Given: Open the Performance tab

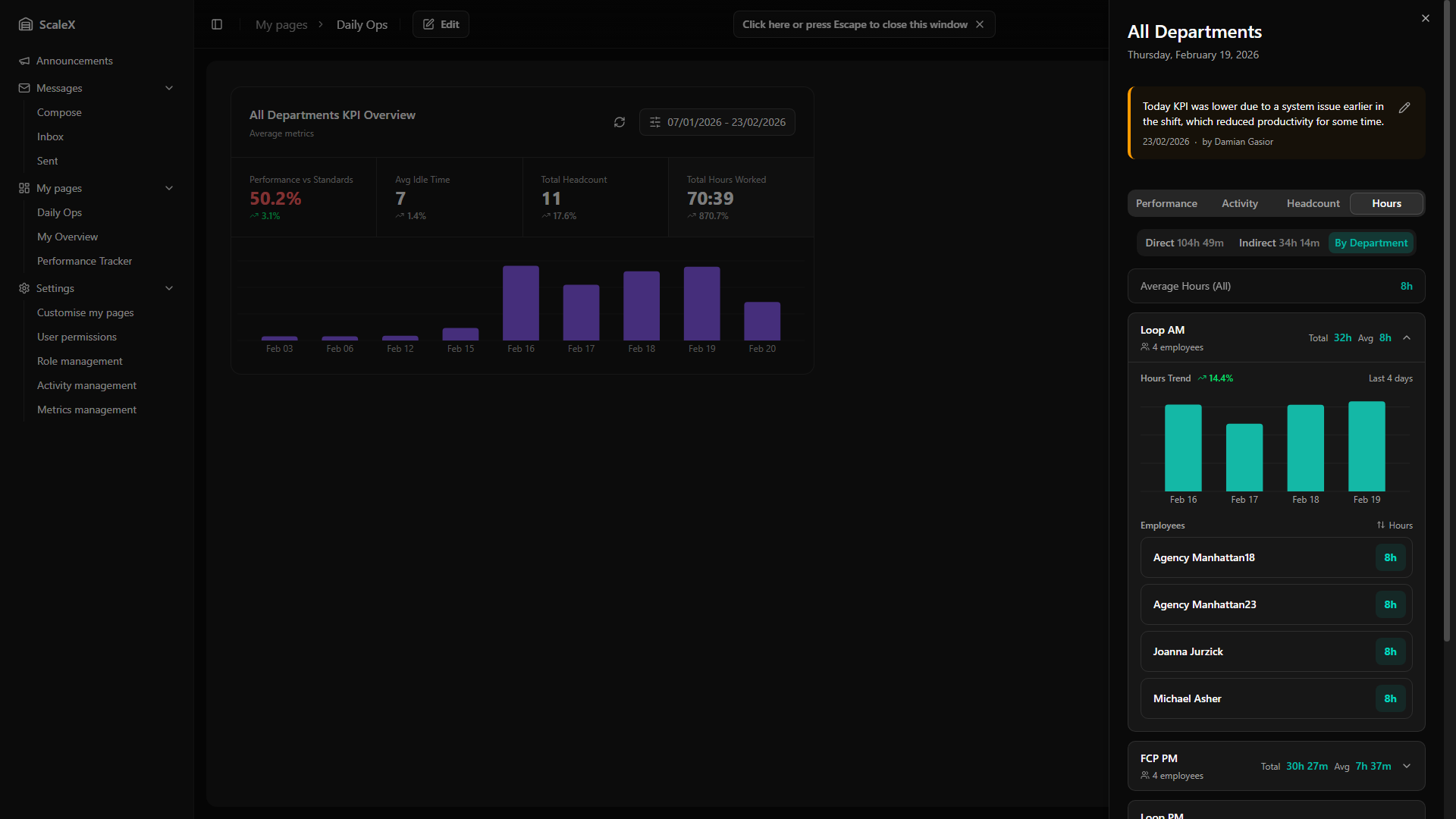Looking at the screenshot, I should [x=1166, y=203].
